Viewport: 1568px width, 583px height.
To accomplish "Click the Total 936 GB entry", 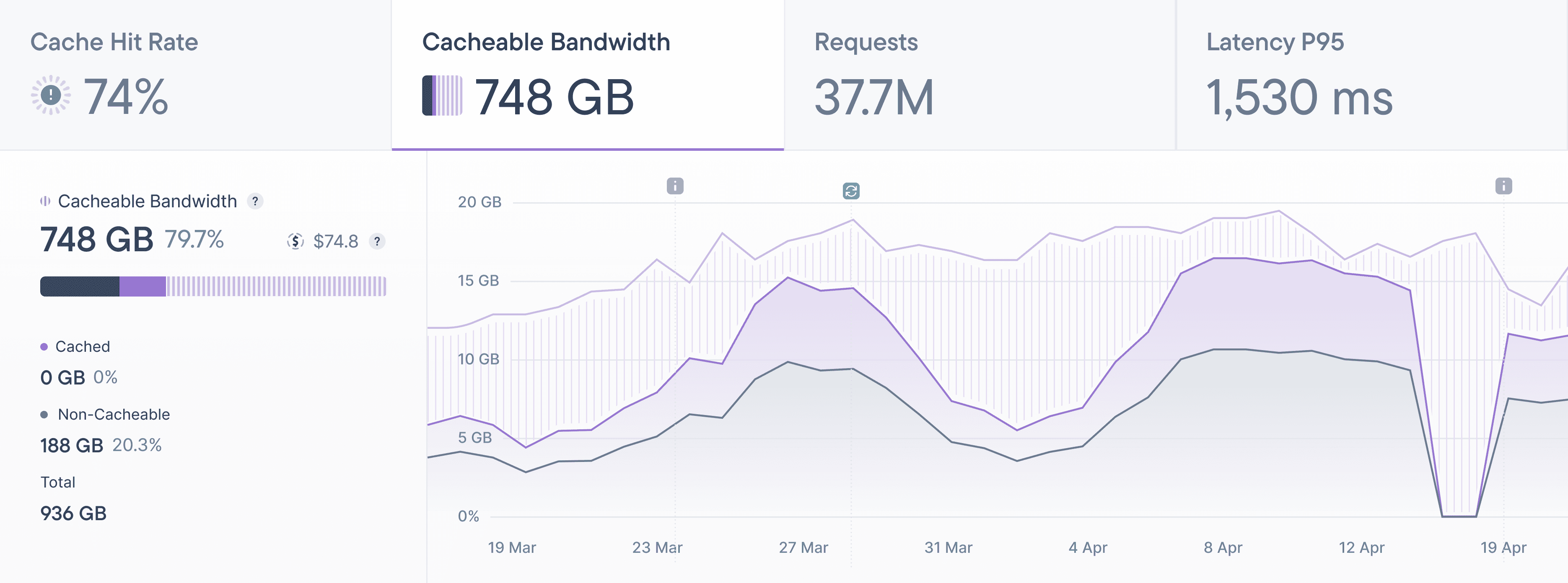I will (73, 513).
